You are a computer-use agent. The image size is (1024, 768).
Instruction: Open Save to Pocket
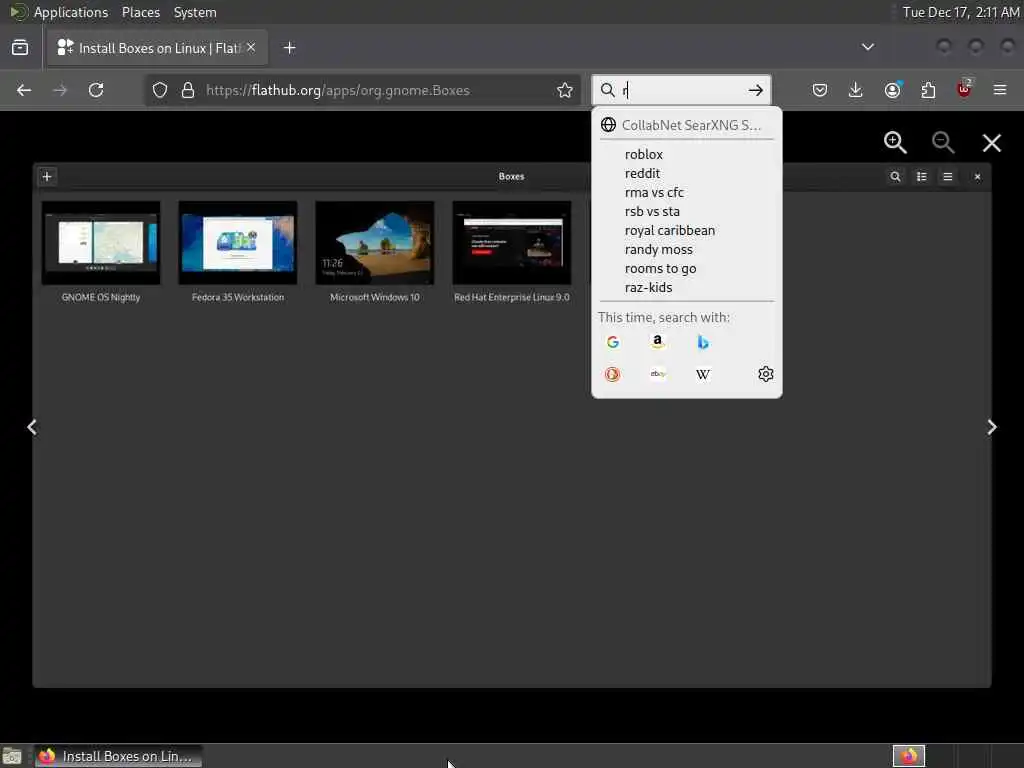click(820, 90)
